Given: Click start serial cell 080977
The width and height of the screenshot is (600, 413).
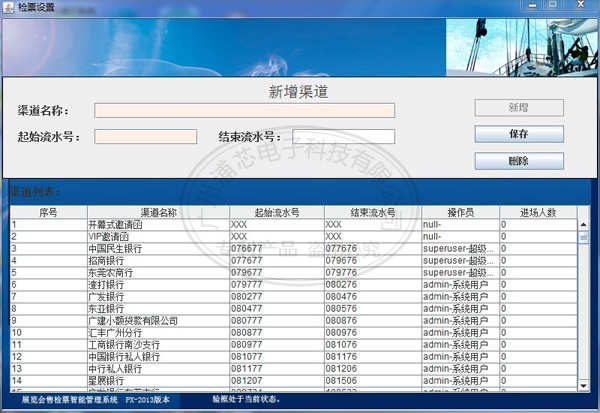Looking at the screenshot, I should (x=277, y=344).
